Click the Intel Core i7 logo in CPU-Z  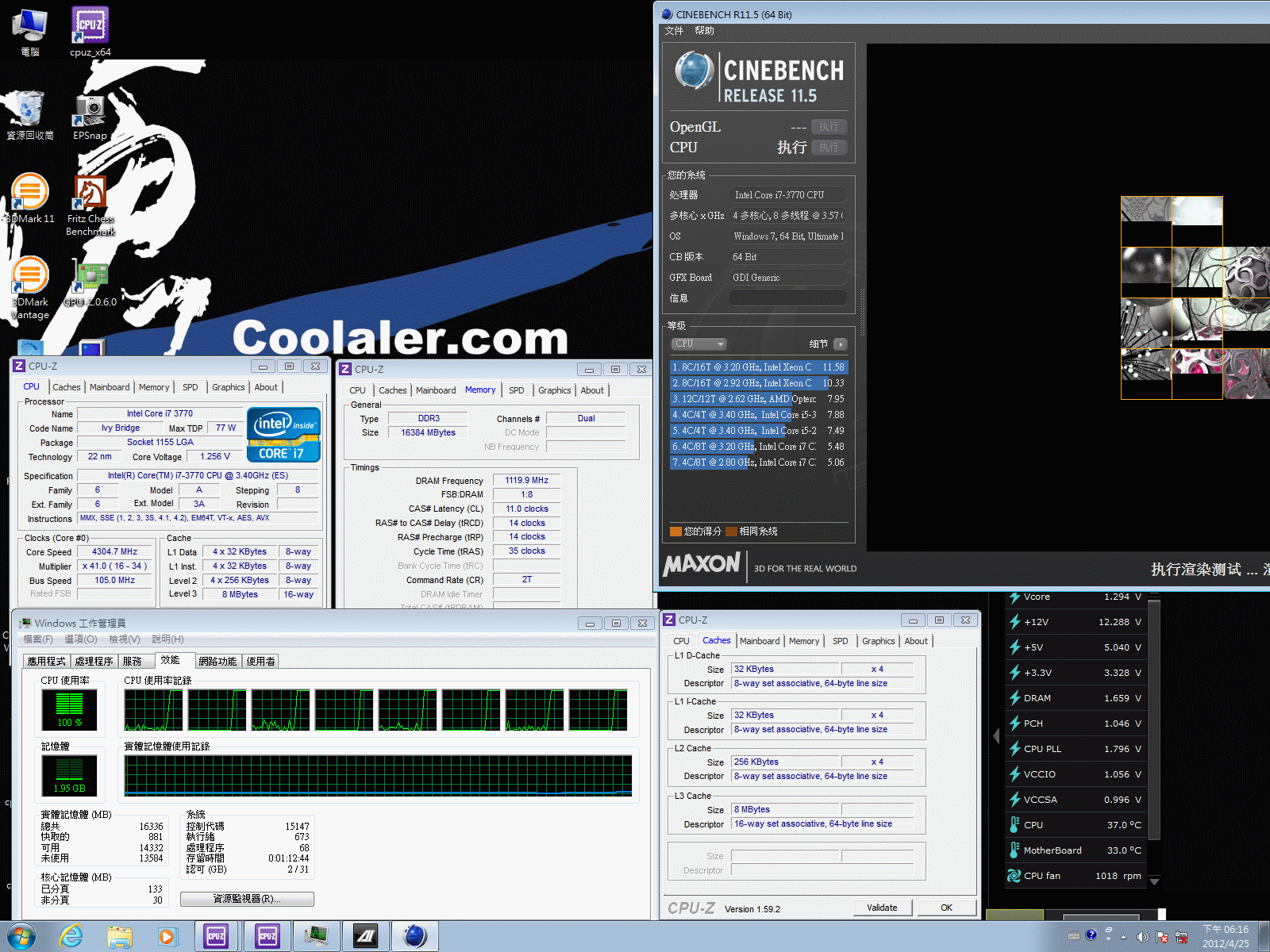point(283,434)
